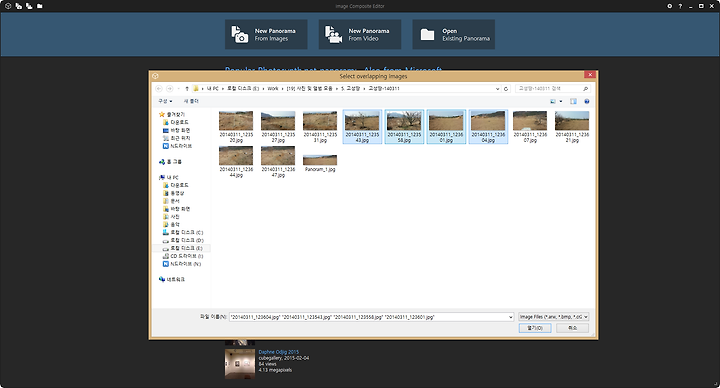Open 문서 (Documents) folder in sidebar
Screen dimensions: 720x388
tap(171, 201)
